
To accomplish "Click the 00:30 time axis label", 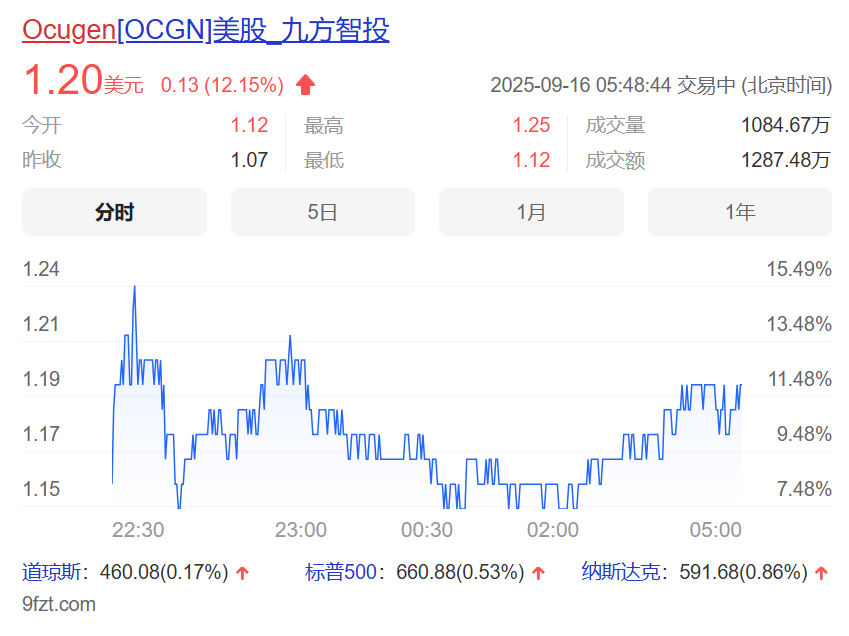I will 427,530.
